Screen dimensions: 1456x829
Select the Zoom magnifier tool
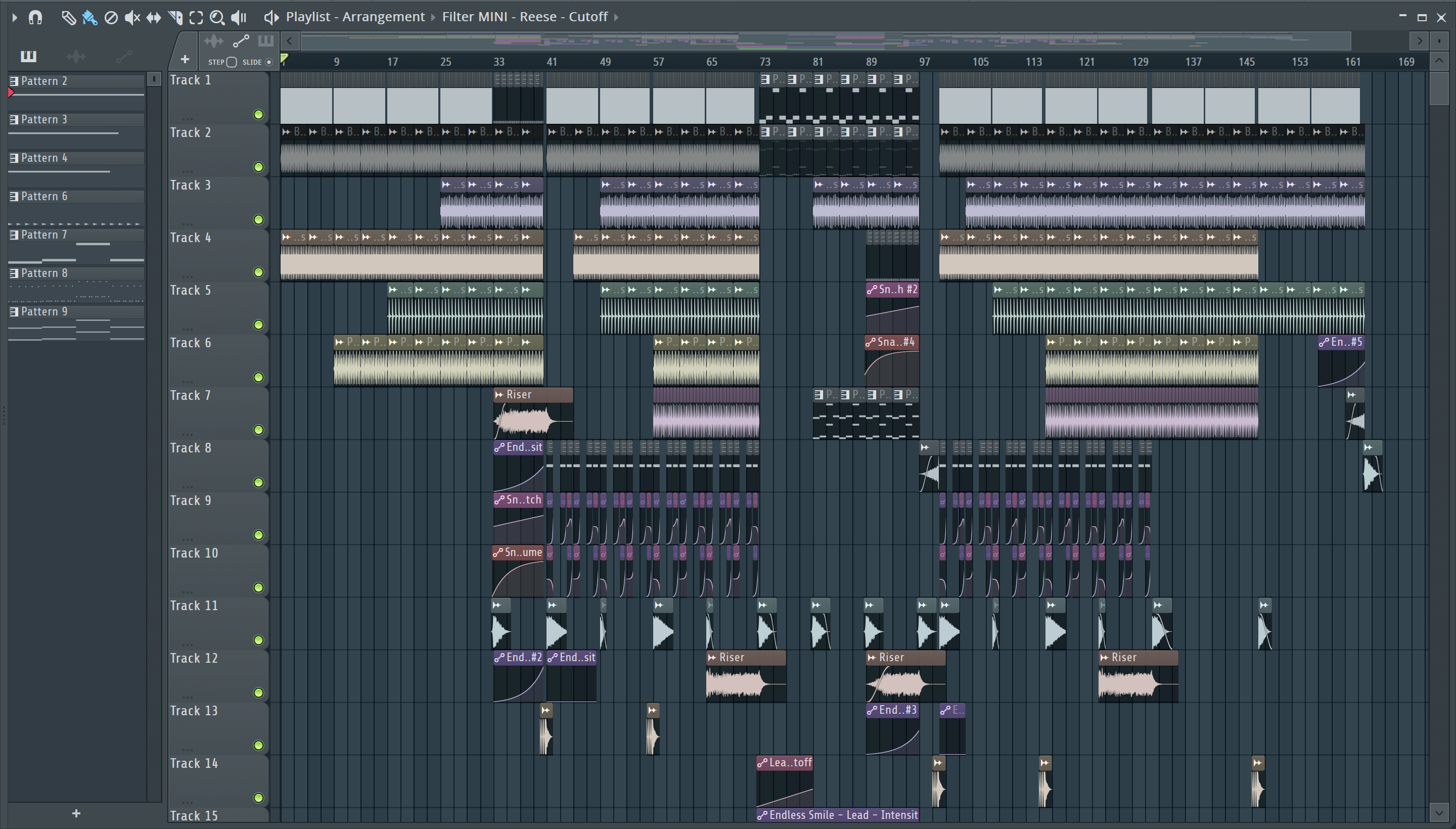[217, 18]
